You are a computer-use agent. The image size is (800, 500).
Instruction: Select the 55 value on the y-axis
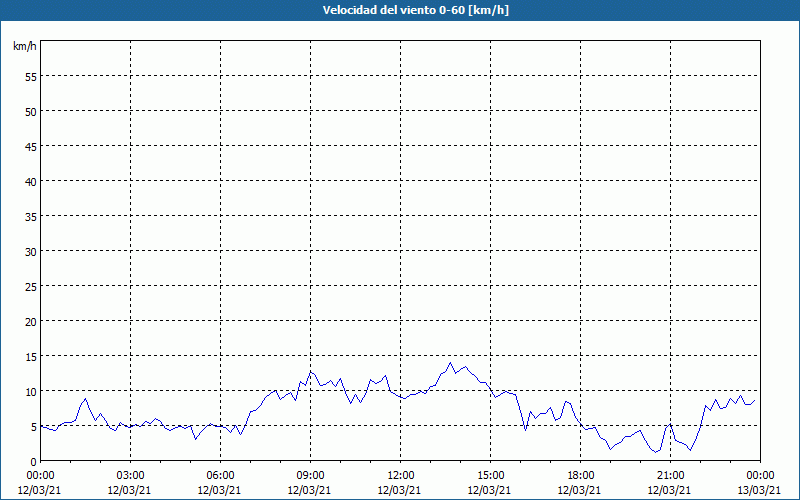[30, 77]
